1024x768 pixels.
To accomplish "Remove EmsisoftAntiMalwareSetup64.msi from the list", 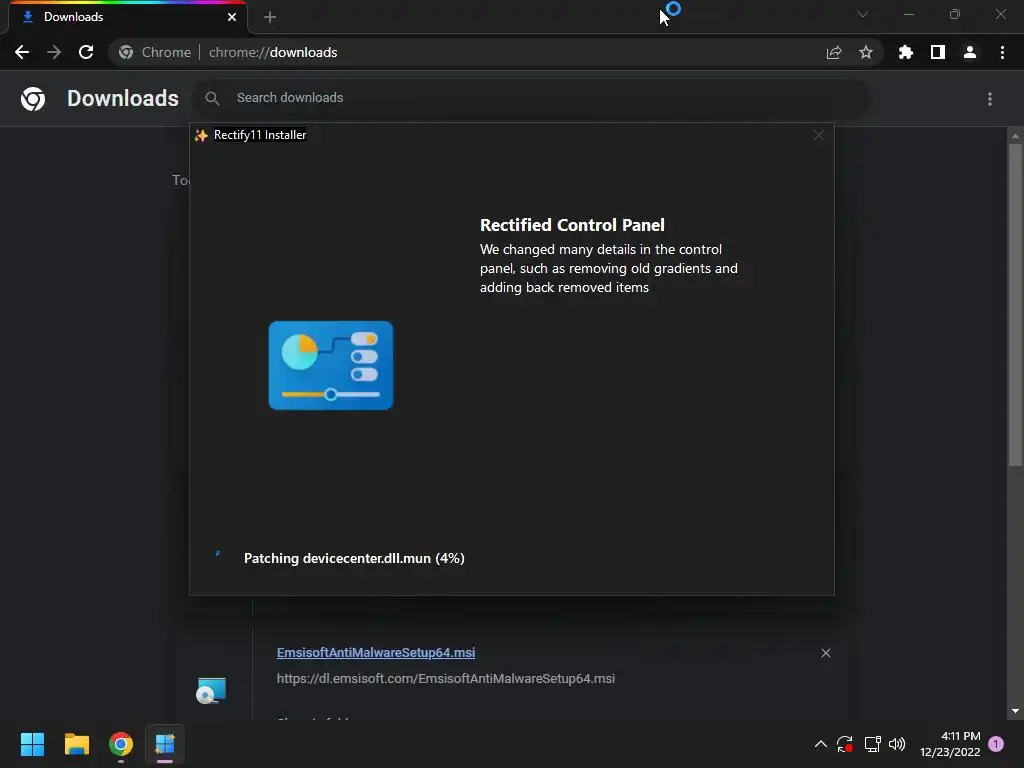I will tap(825, 653).
